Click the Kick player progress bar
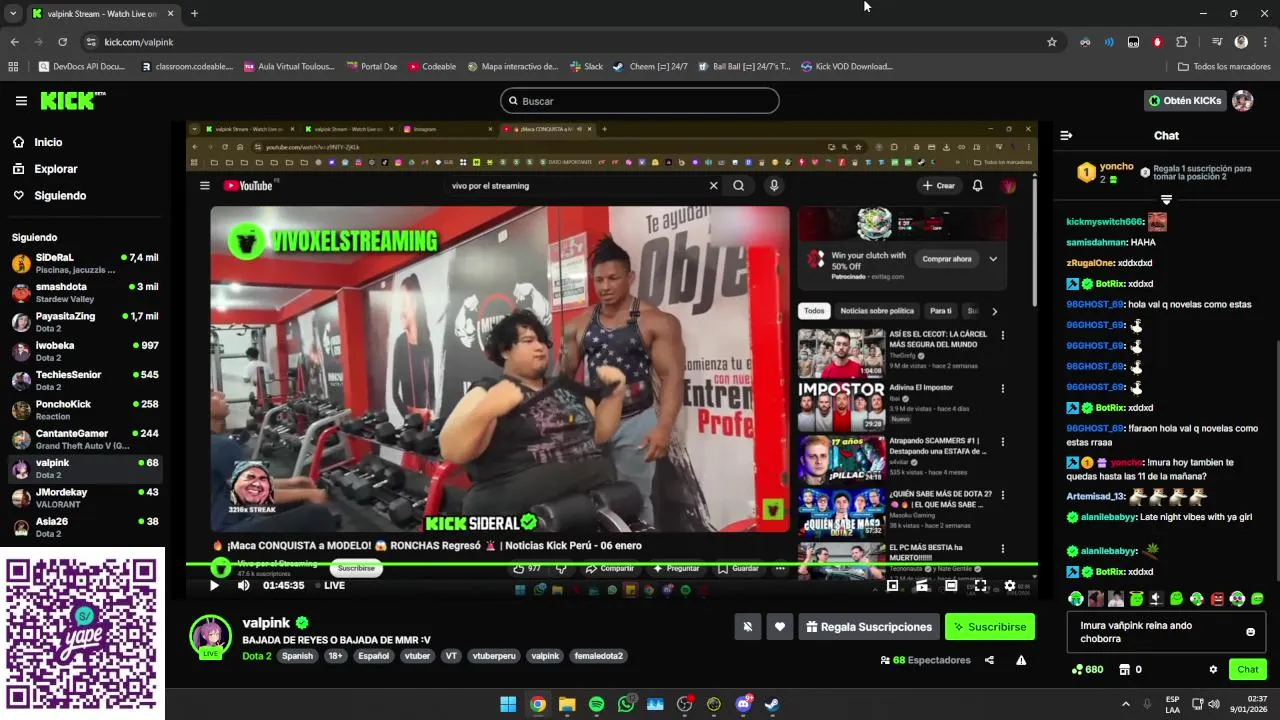1280x720 pixels. [611, 564]
